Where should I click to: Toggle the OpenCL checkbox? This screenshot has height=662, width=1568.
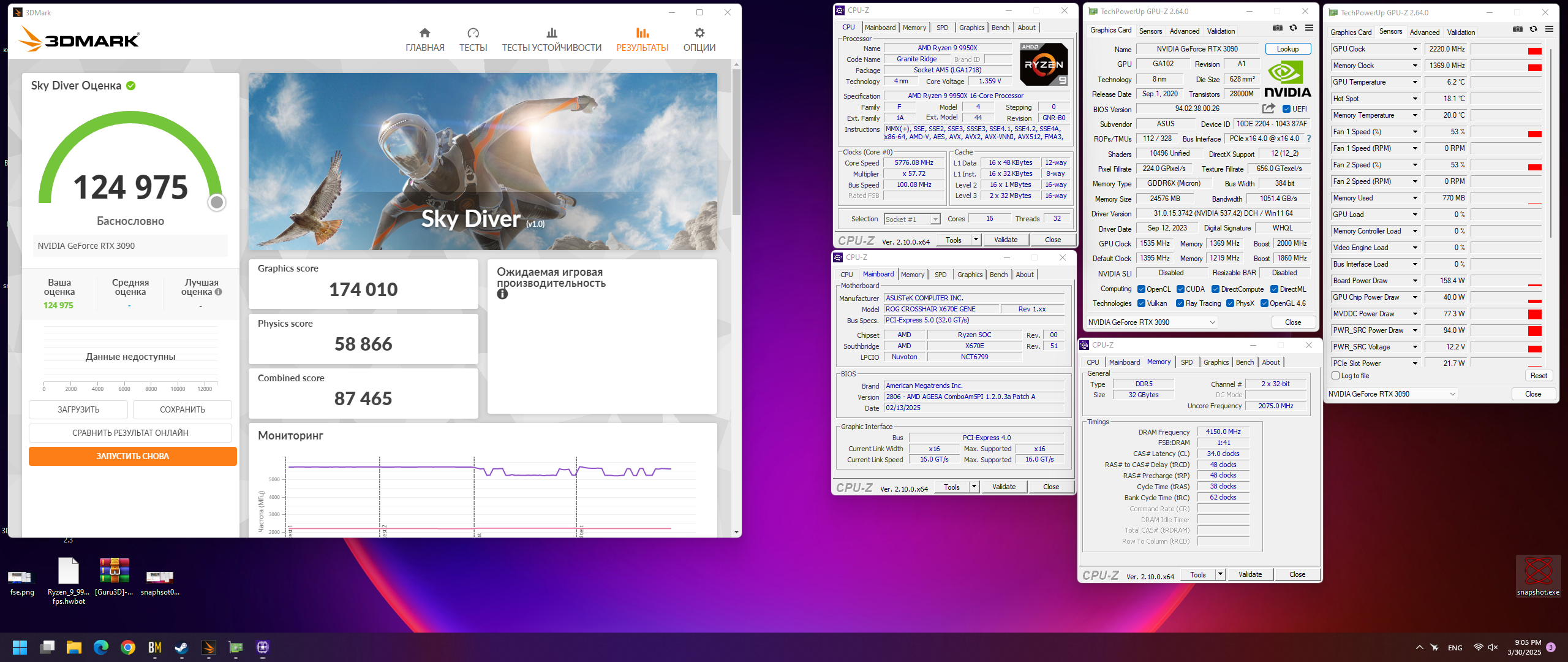coord(1141,289)
